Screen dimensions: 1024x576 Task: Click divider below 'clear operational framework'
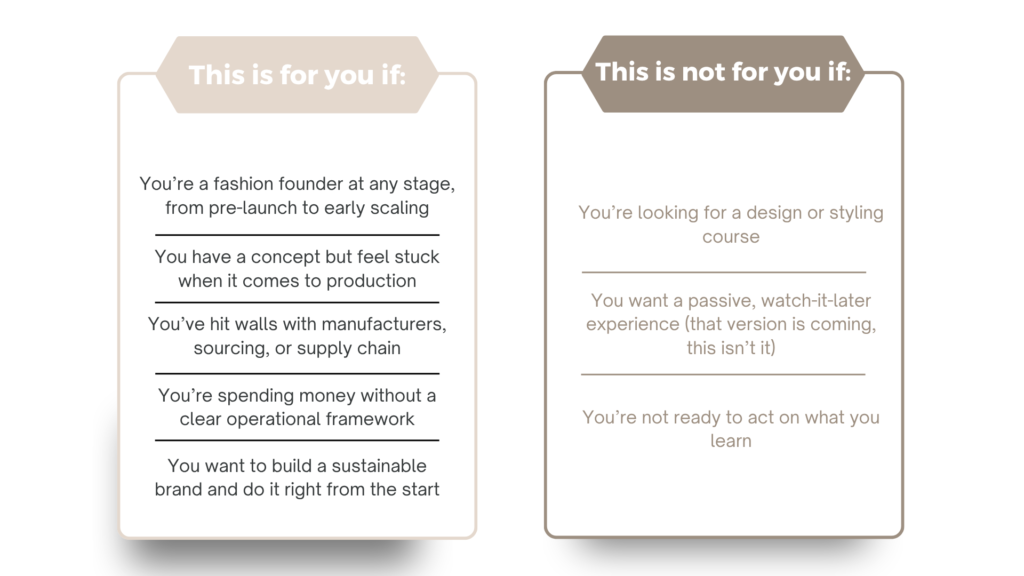coord(297,440)
